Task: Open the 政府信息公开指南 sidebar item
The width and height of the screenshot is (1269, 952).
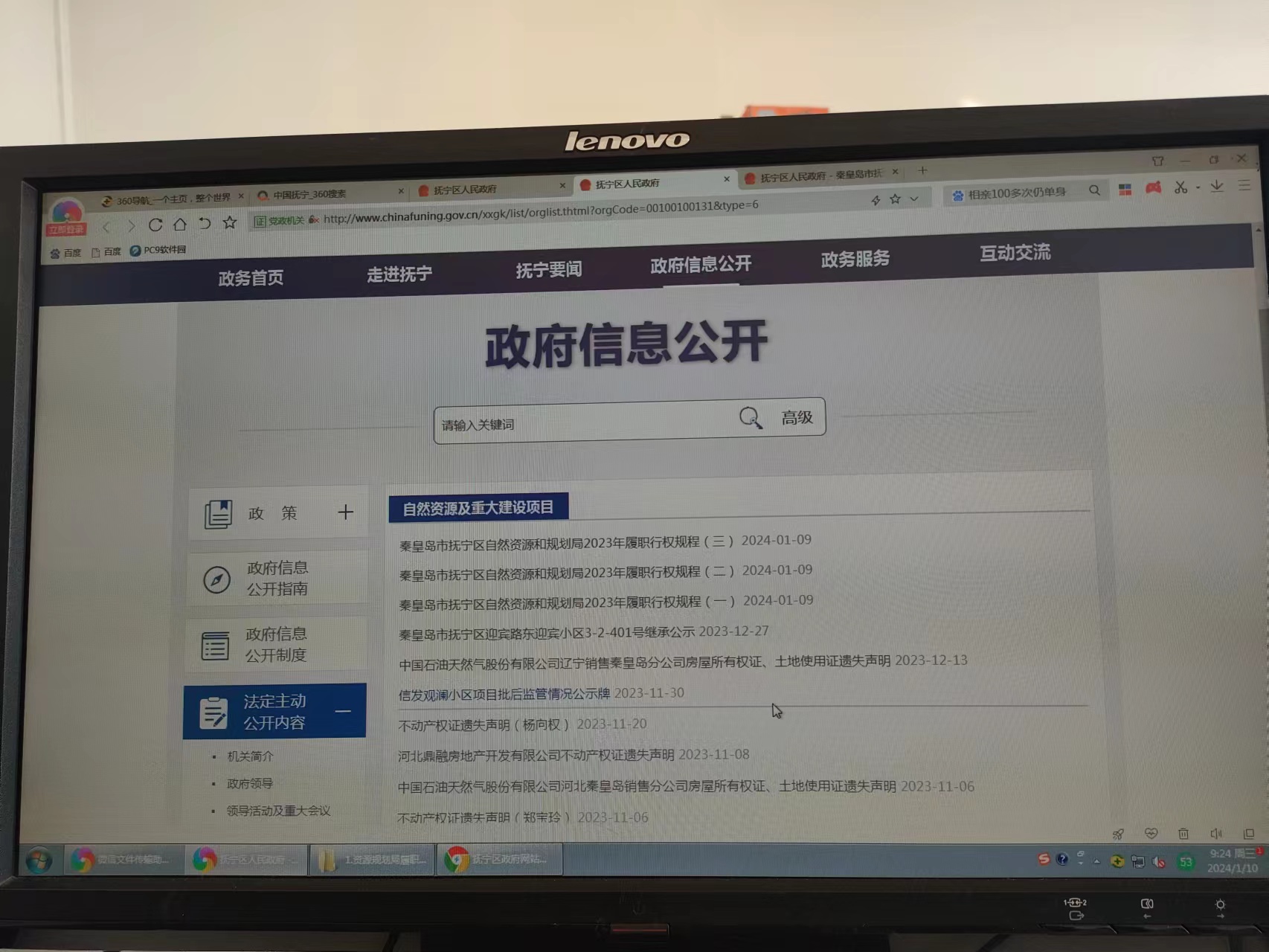Action: tap(277, 578)
